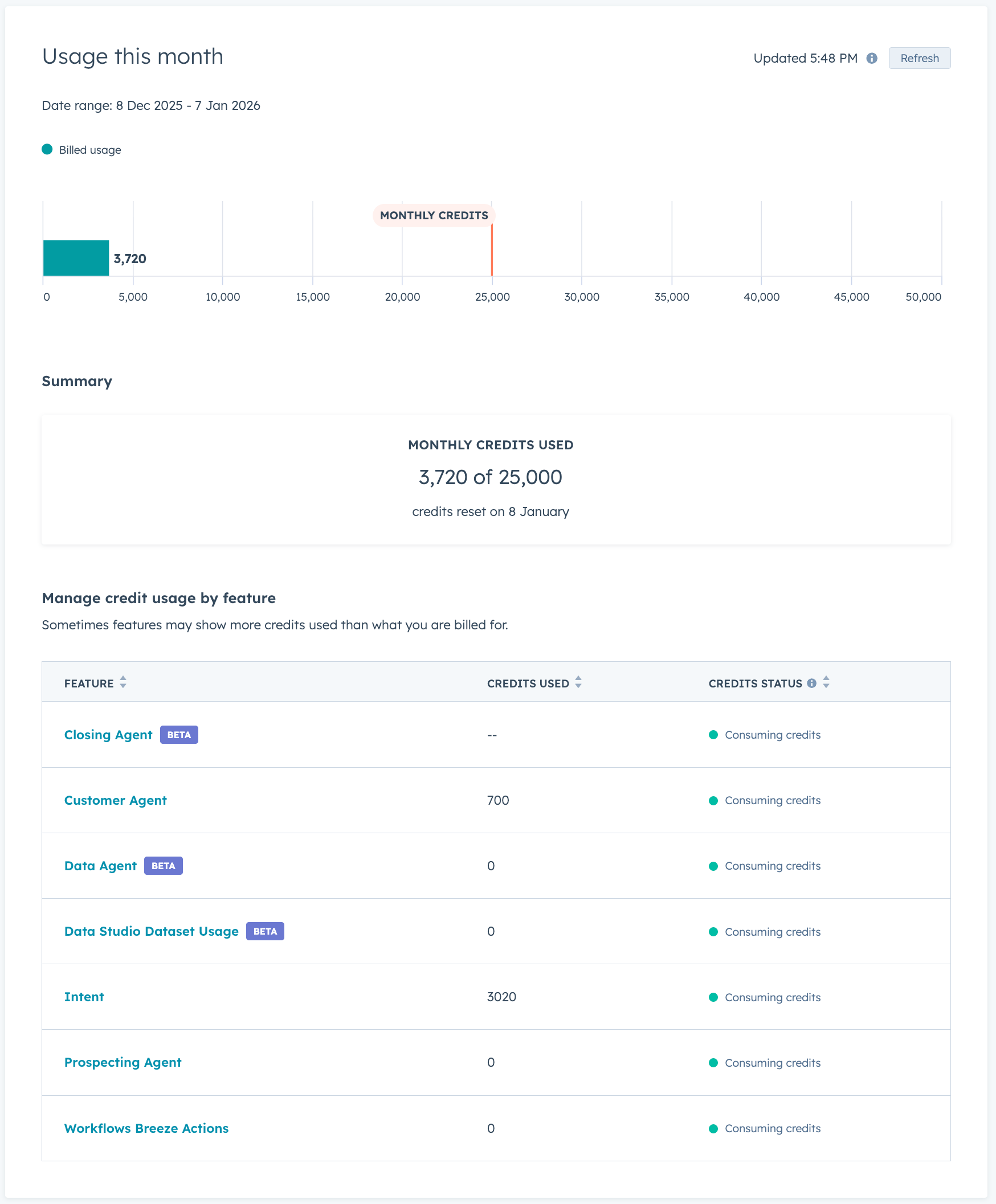Click the Refresh button
Screen dimensions: 996x1204
click(x=919, y=58)
